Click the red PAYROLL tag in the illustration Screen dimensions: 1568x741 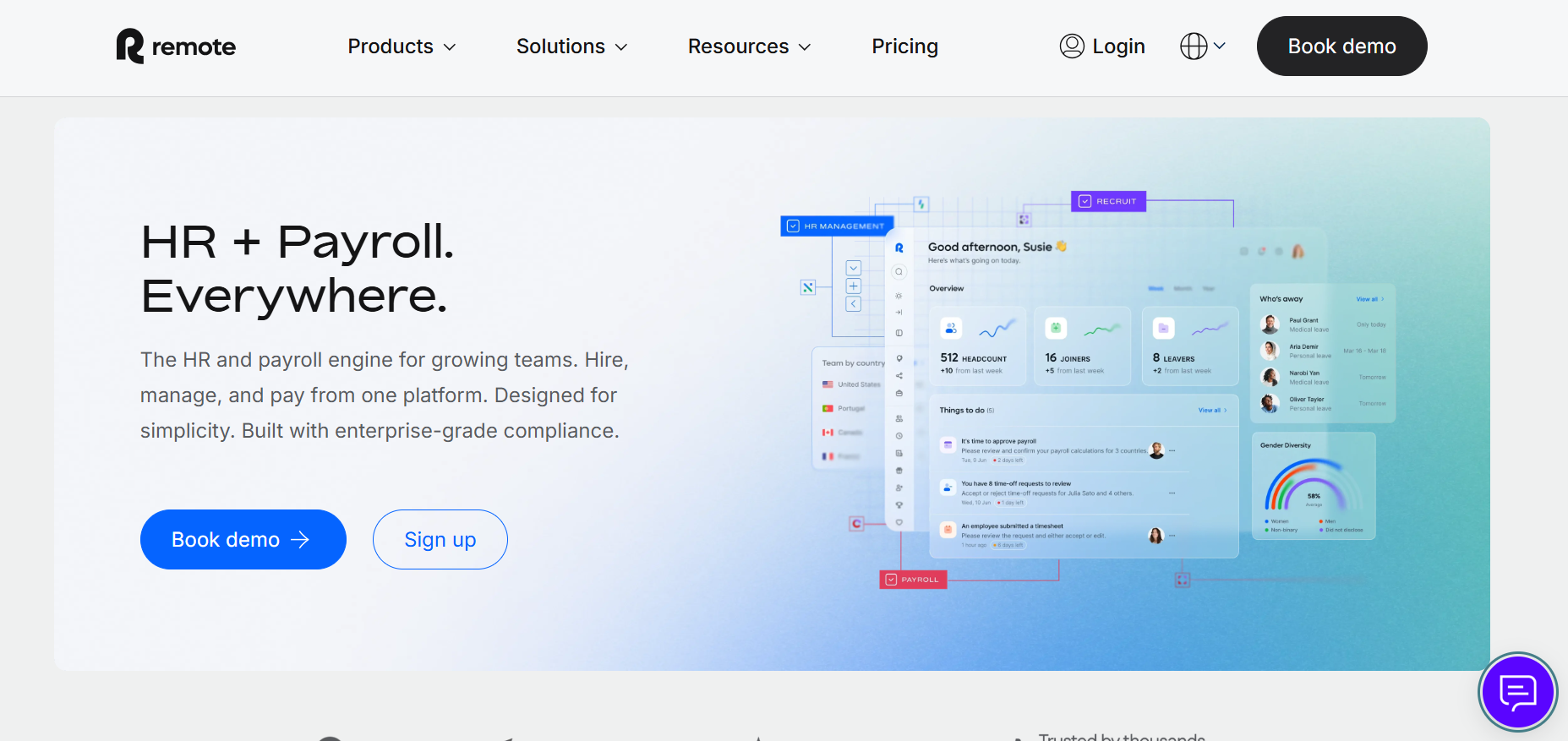click(913, 580)
